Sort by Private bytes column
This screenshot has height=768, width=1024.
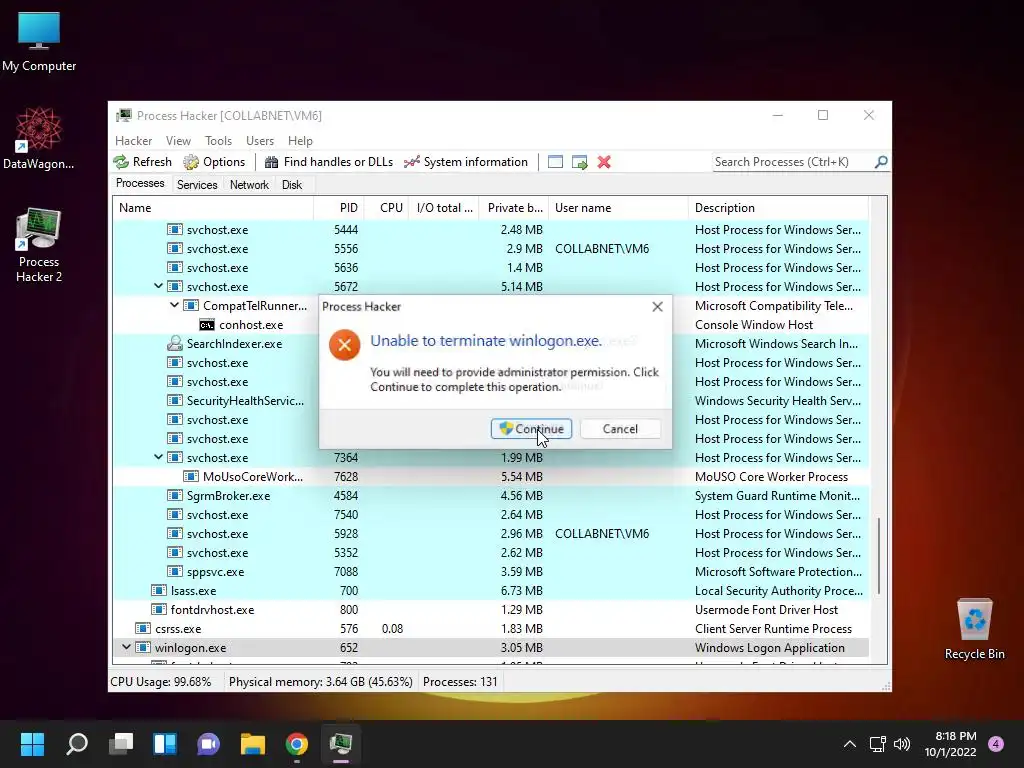(514, 208)
